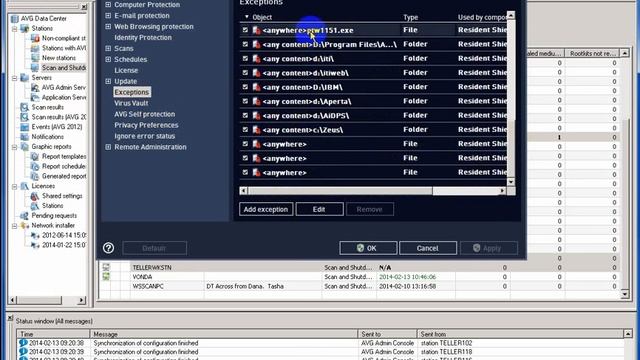
Task: Click the Edit exception button
Action: click(x=319, y=209)
